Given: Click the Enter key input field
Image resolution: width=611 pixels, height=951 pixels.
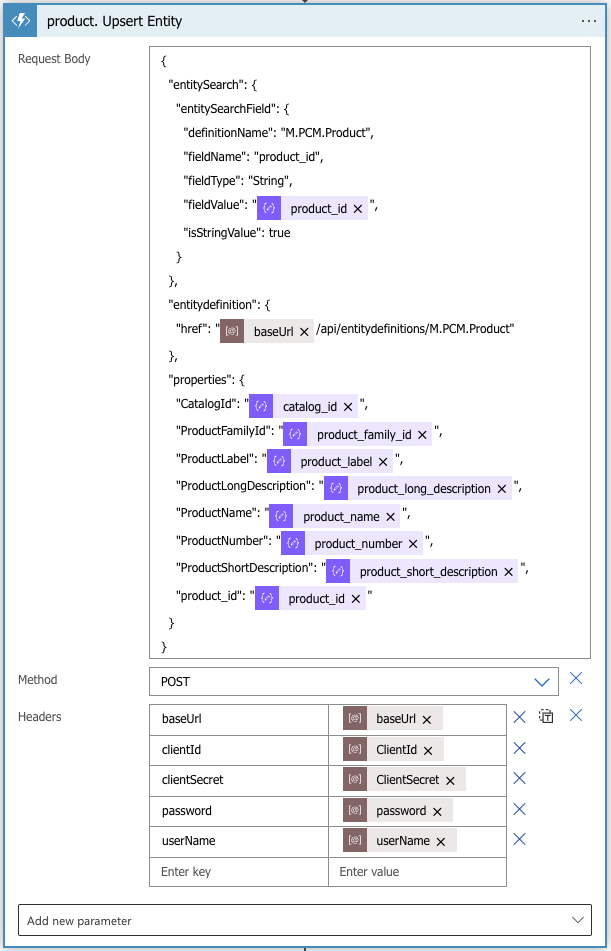Looking at the screenshot, I should pyautogui.click(x=239, y=872).
